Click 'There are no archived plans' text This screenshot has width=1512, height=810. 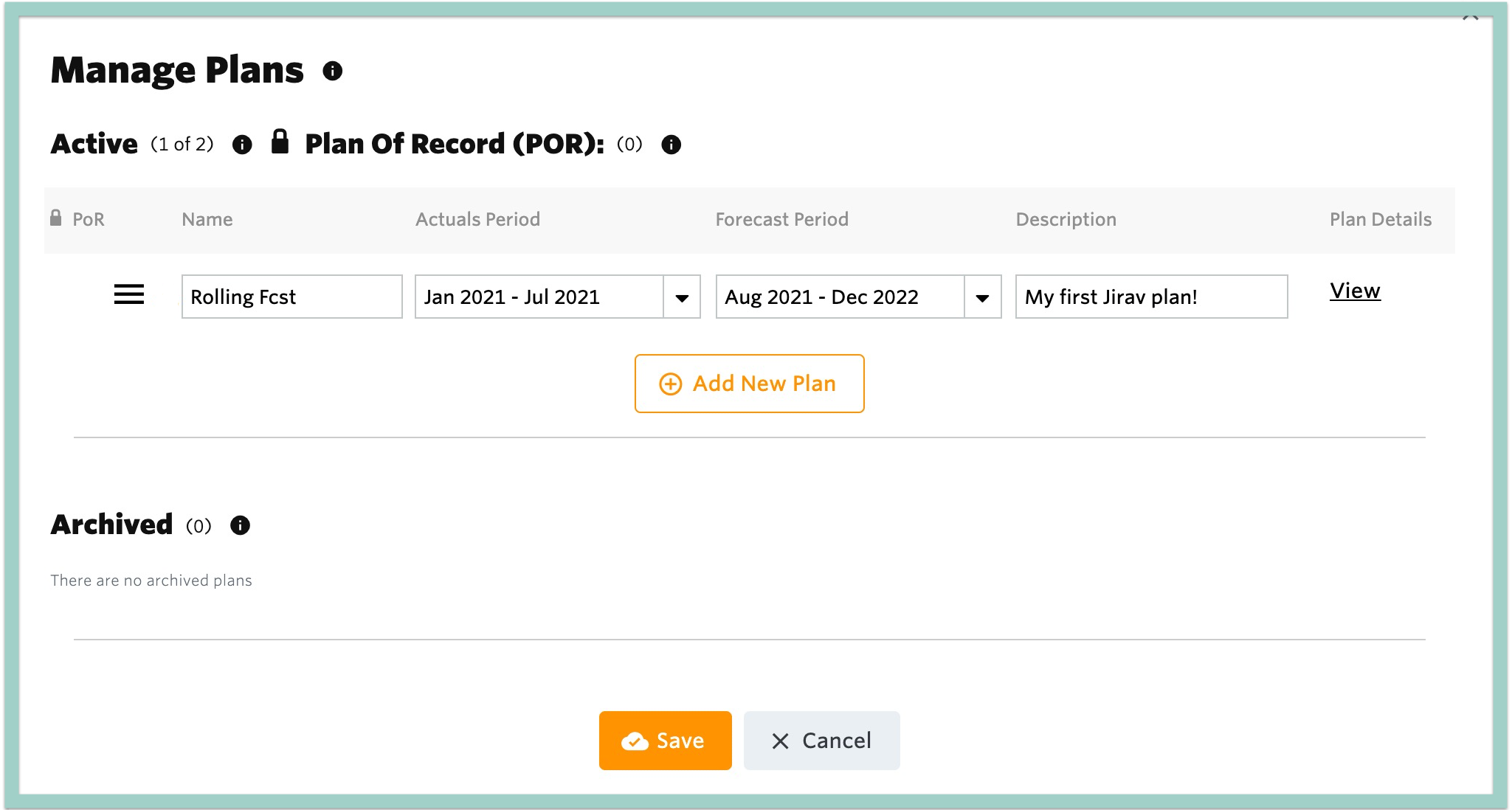151,581
